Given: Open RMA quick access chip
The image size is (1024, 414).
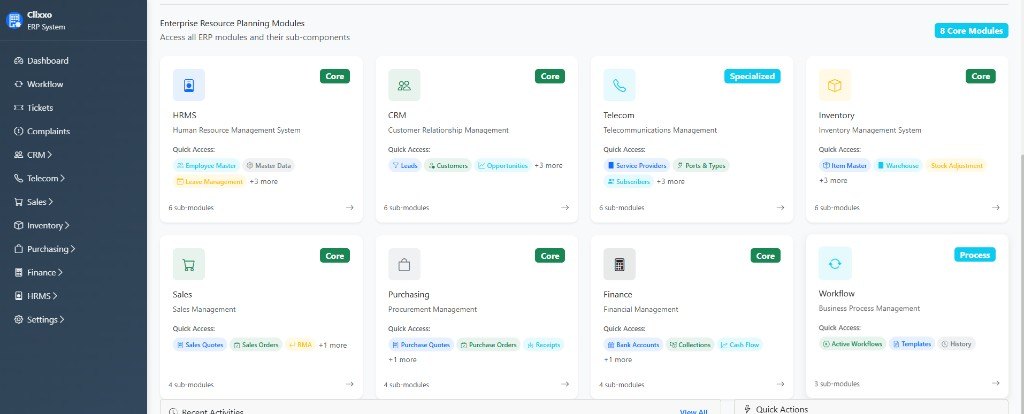Looking at the screenshot, I should pyautogui.click(x=300, y=345).
